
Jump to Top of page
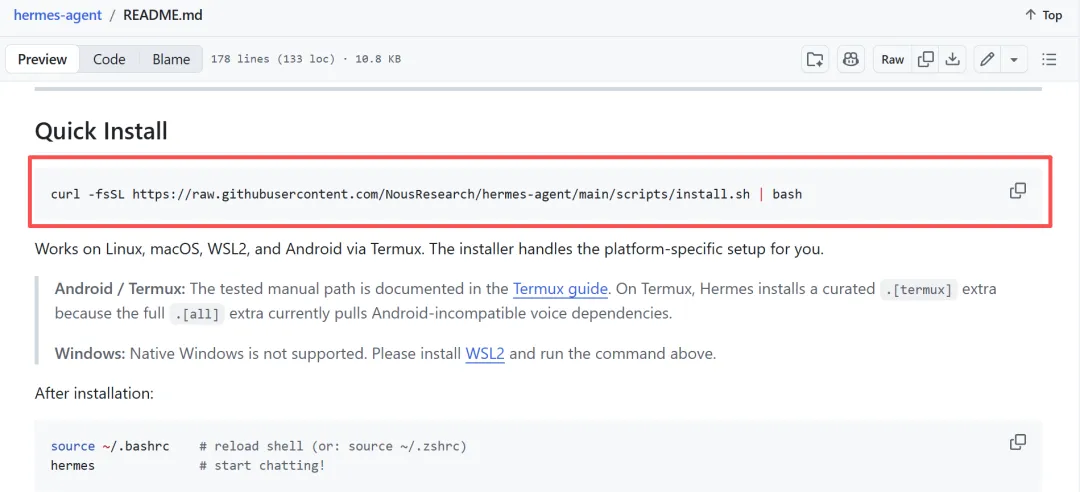tap(1043, 15)
